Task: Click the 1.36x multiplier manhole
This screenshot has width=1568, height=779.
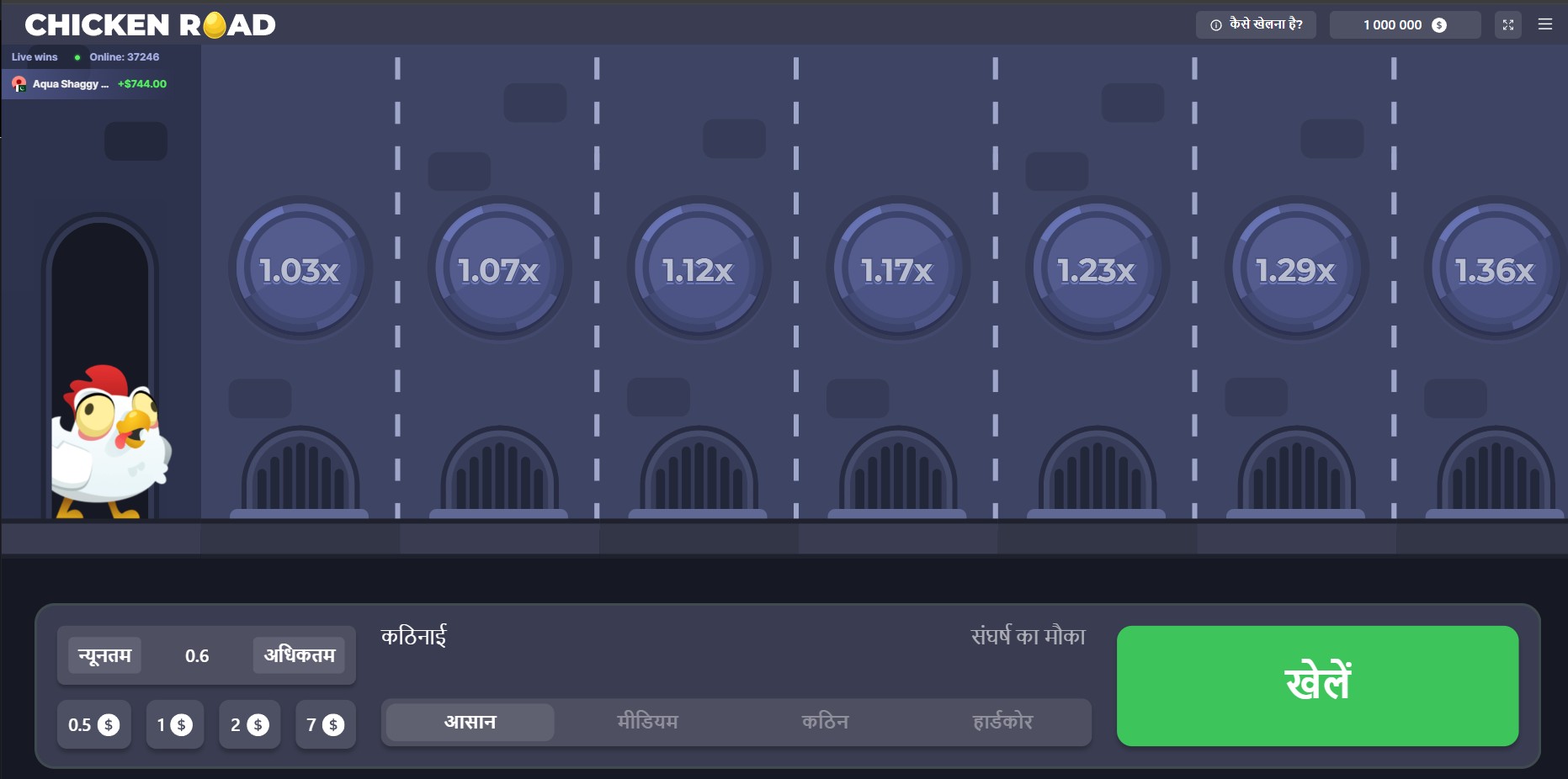Action: (1496, 269)
